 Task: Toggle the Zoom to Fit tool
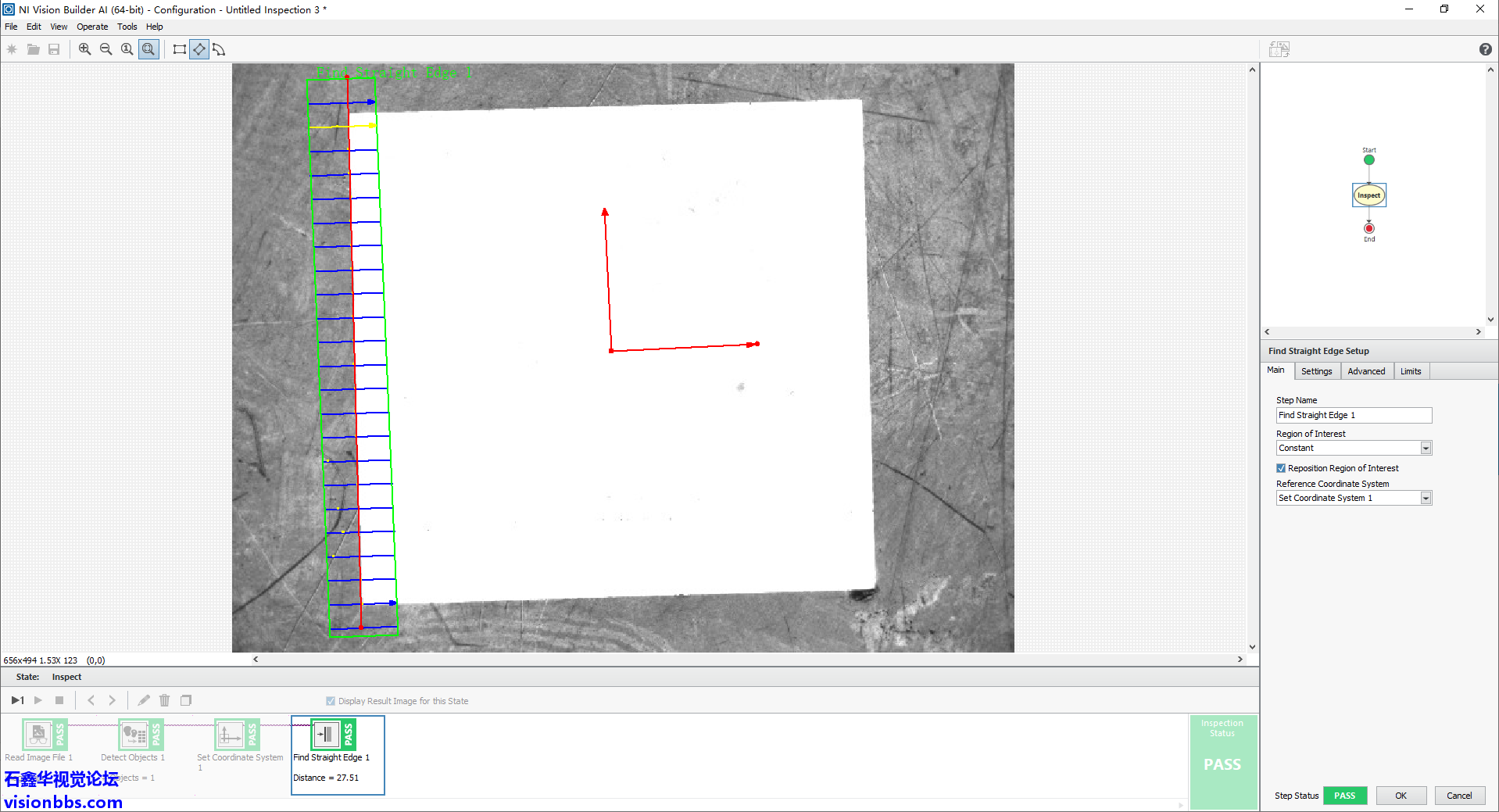[148, 49]
